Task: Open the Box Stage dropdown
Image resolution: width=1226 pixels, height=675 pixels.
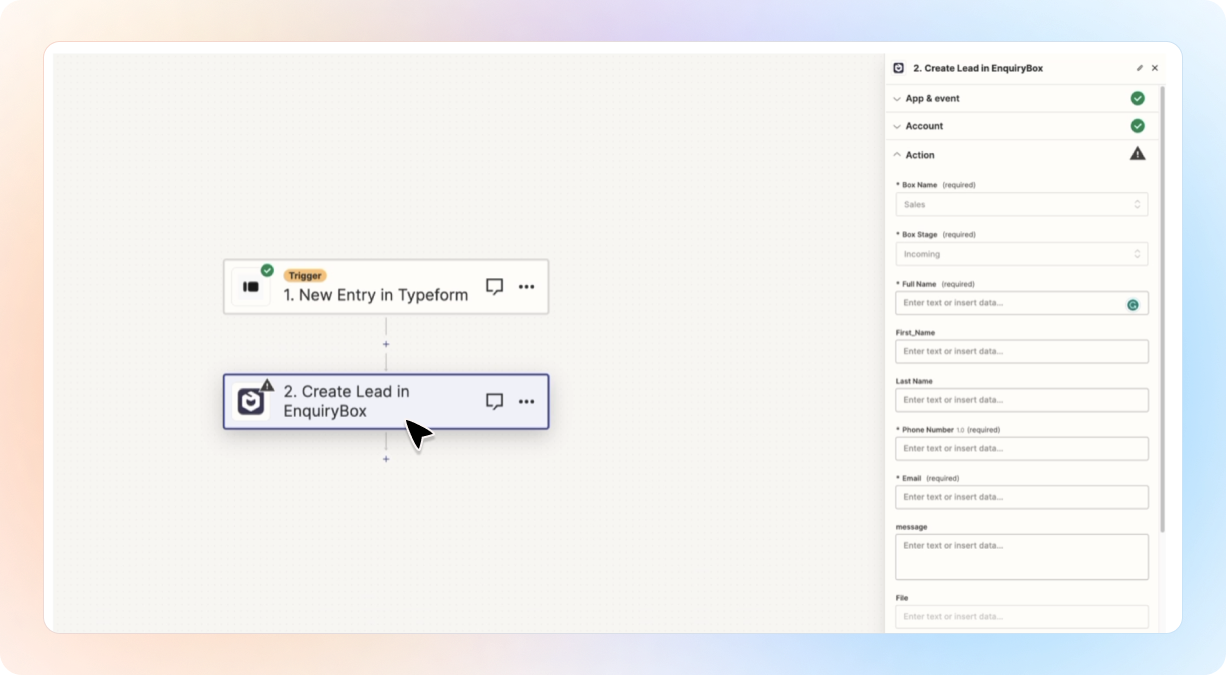Action: (1021, 254)
